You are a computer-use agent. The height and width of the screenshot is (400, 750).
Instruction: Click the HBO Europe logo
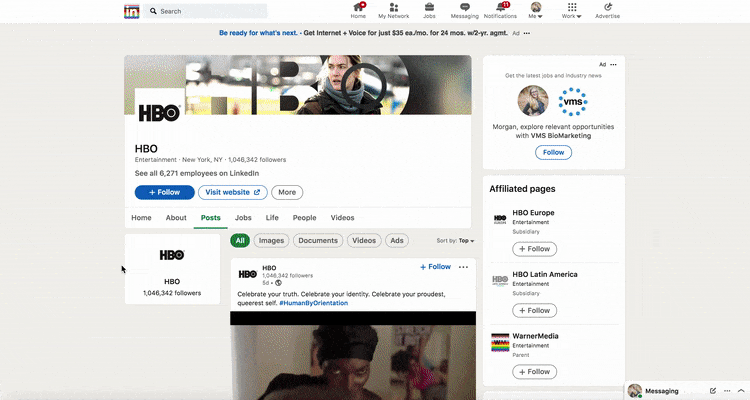coord(500,219)
